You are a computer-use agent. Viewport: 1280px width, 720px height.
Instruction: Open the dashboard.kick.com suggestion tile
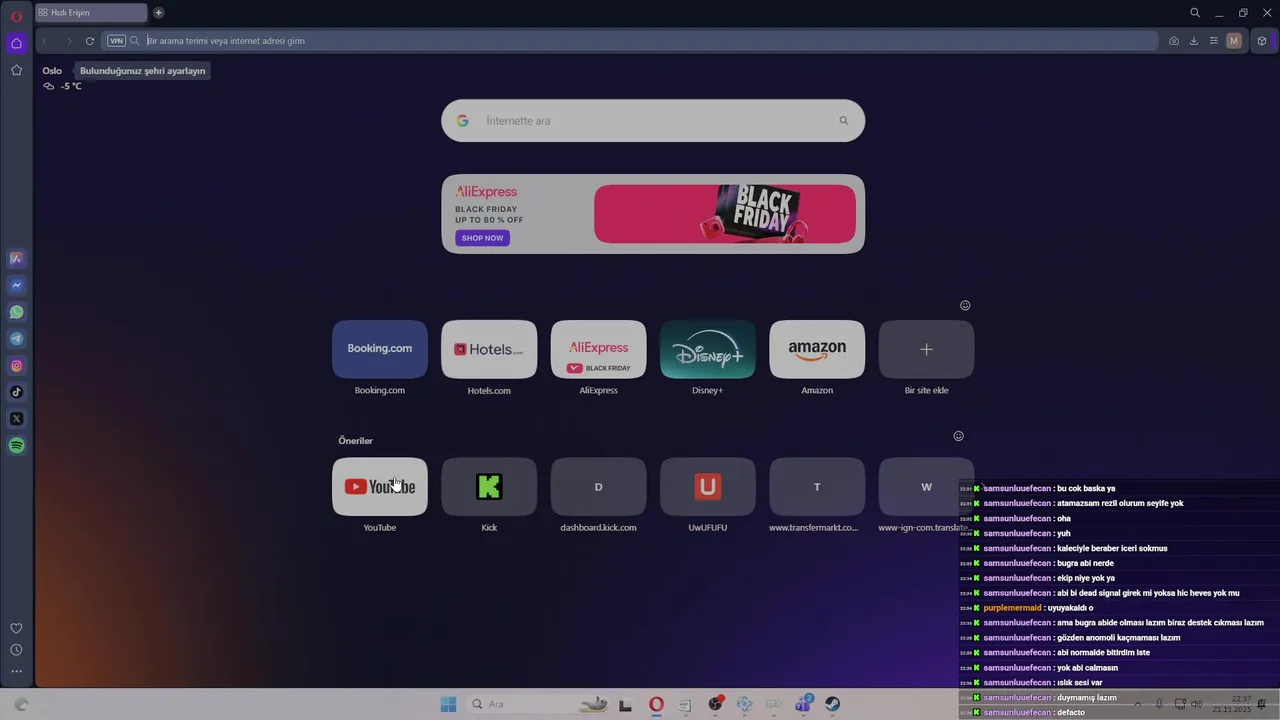point(598,487)
